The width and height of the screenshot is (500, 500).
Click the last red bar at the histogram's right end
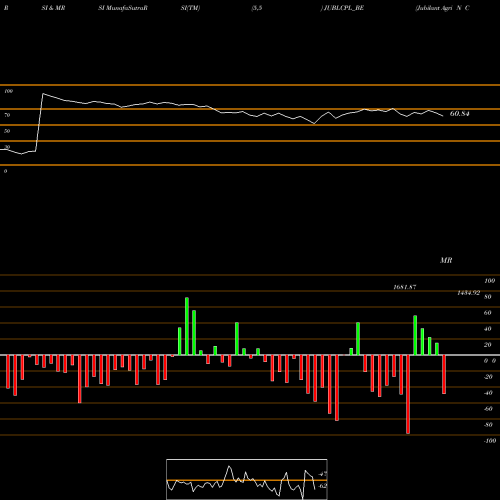[444, 374]
